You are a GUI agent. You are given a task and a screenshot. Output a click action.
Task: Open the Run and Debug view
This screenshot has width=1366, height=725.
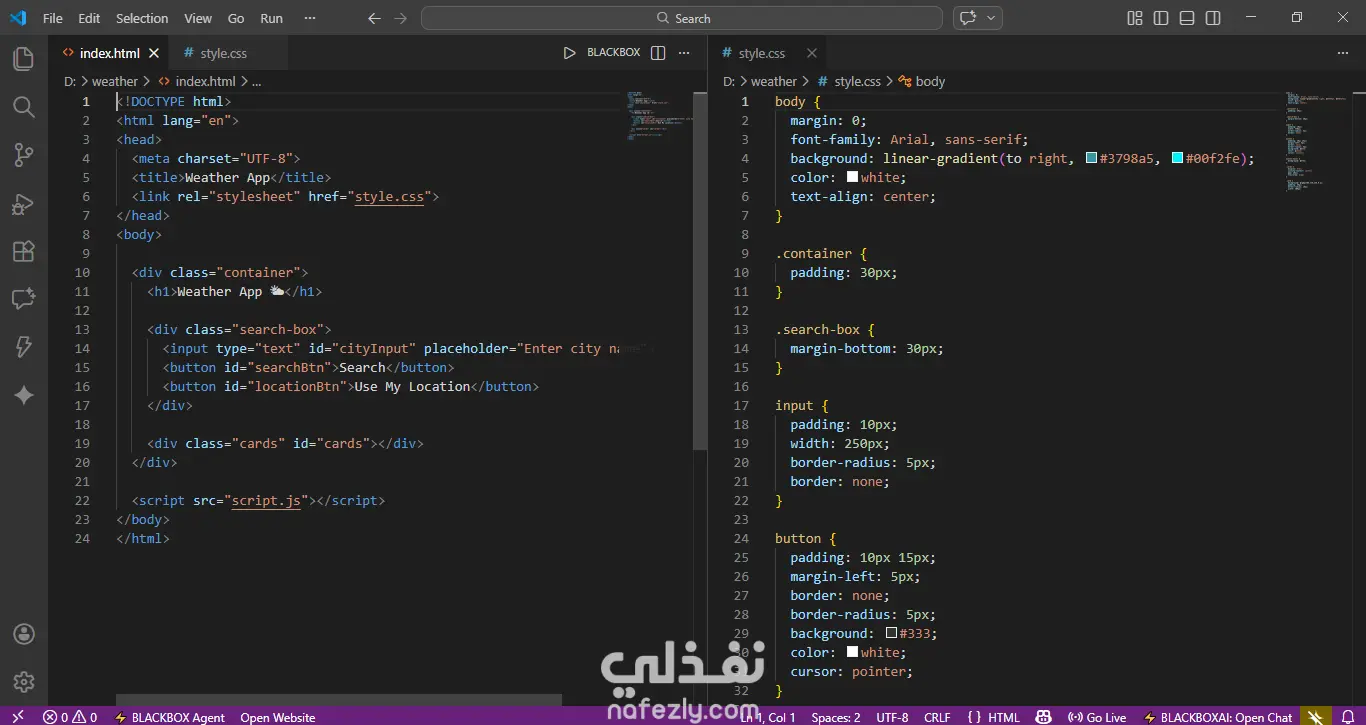(23, 204)
